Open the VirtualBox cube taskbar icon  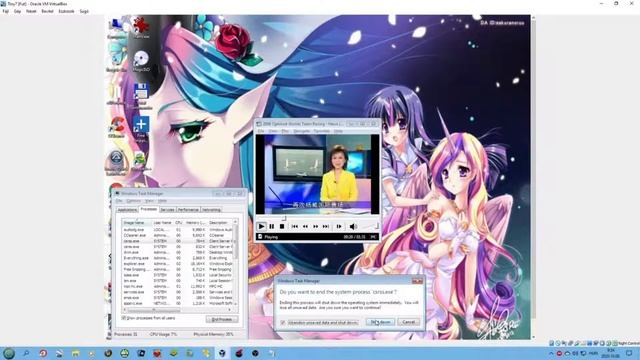tap(222, 353)
